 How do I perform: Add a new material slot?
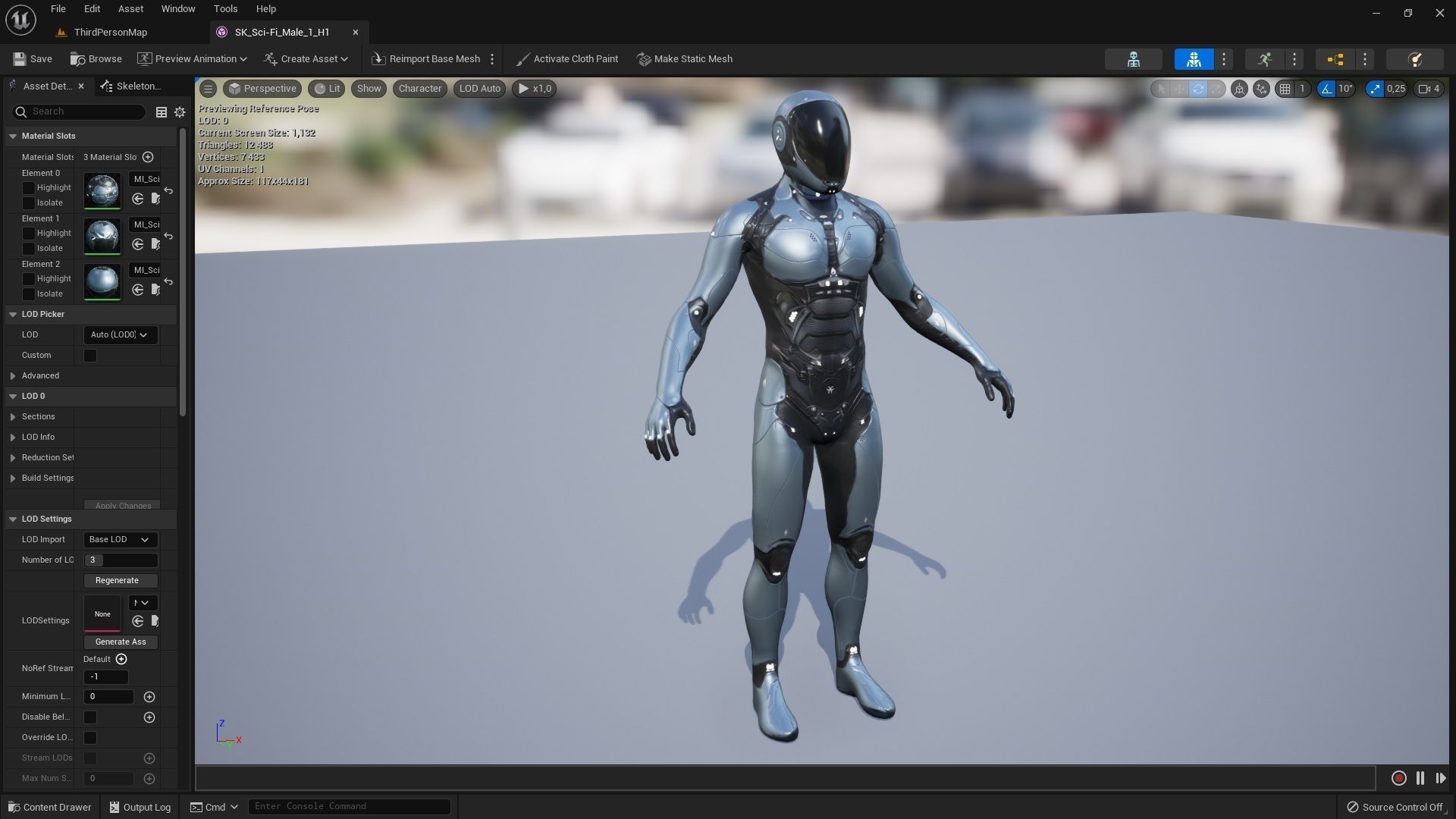[x=148, y=157]
